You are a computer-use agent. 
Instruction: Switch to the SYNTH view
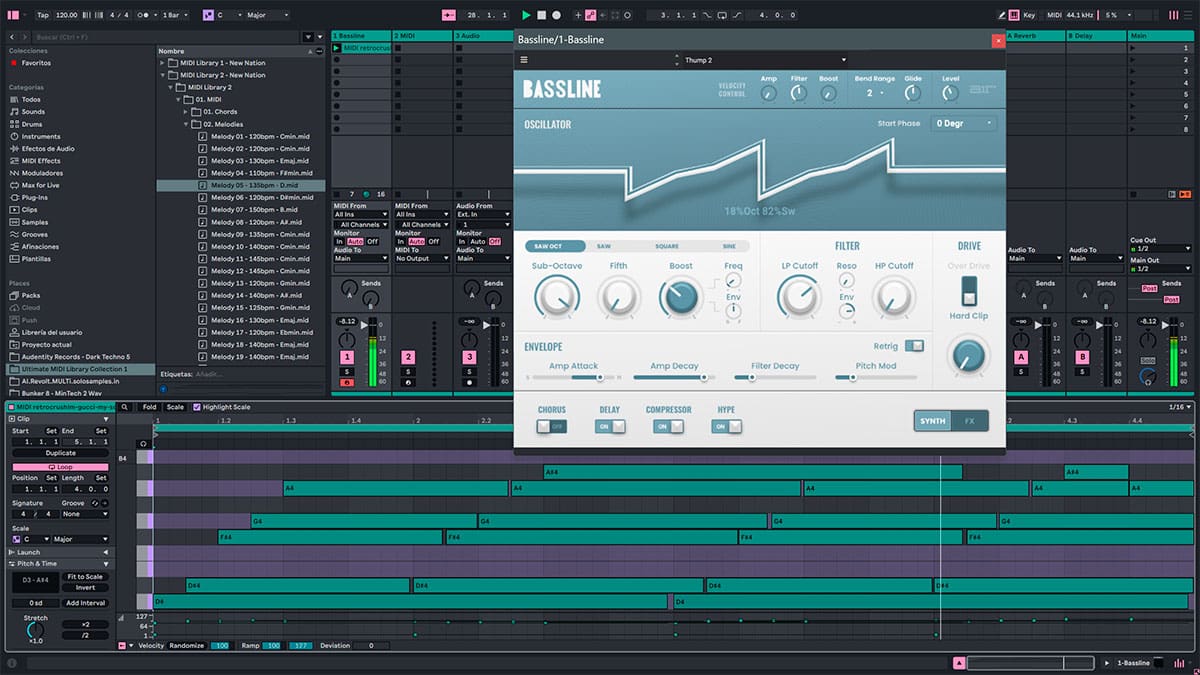[932, 421]
